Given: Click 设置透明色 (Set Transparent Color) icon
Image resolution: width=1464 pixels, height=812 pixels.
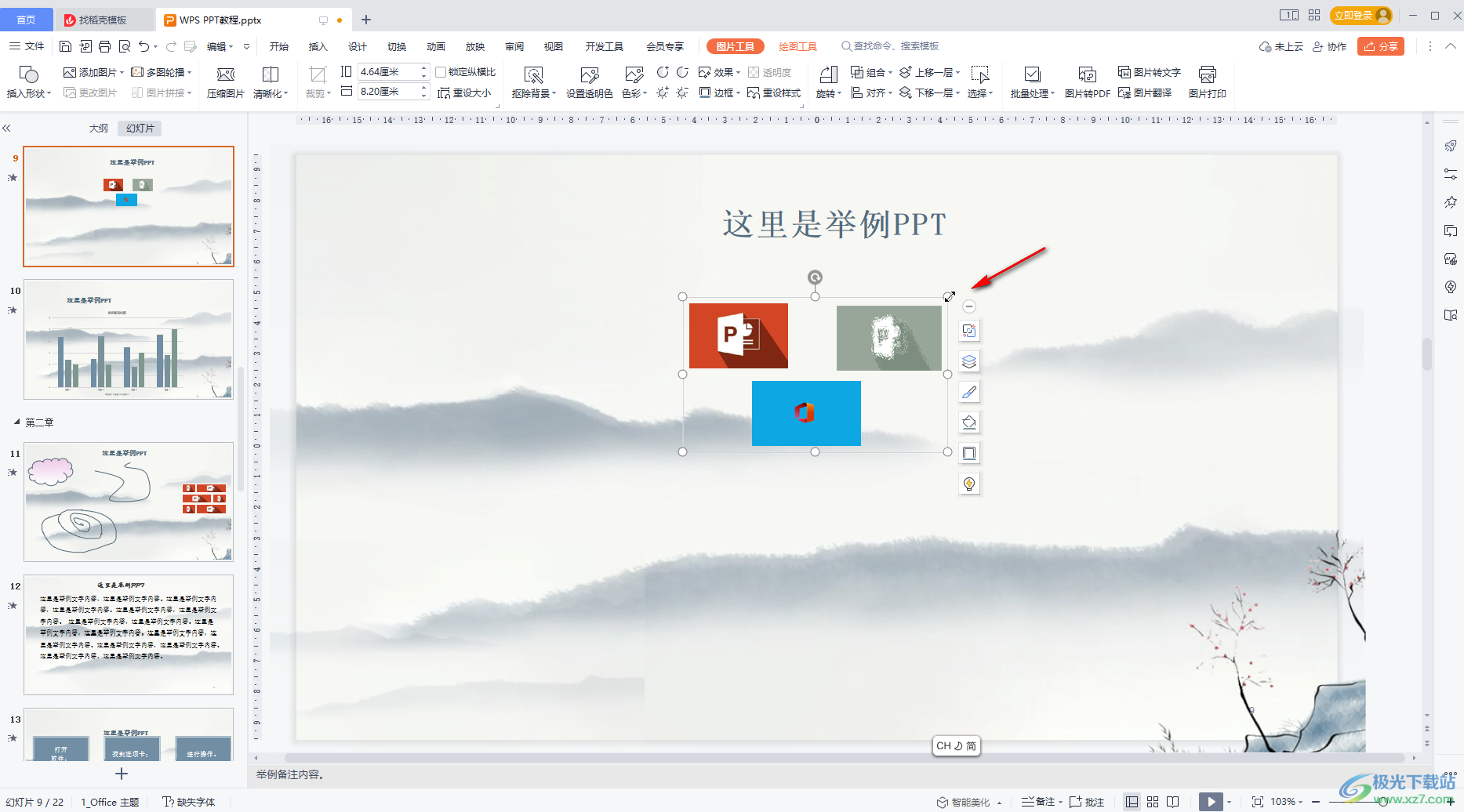Looking at the screenshot, I should (x=590, y=74).
